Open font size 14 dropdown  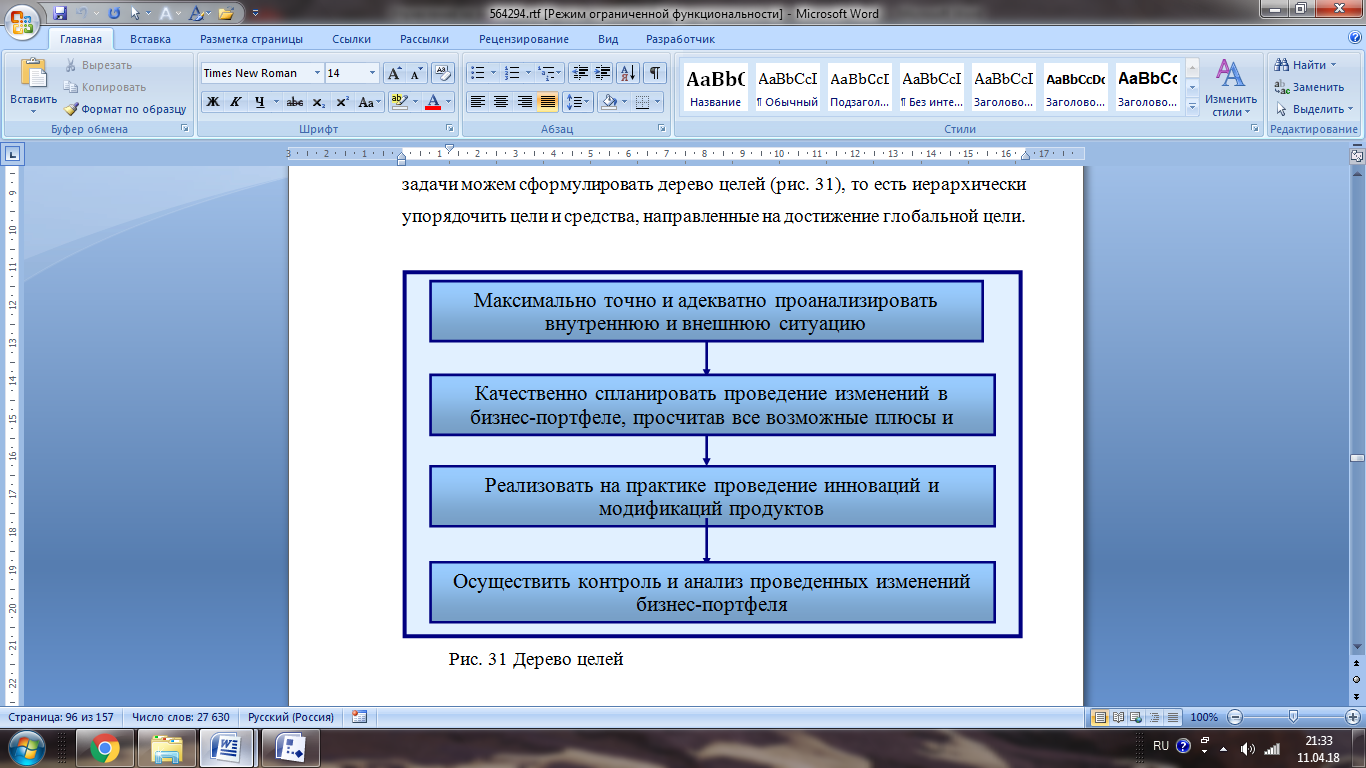373,73
